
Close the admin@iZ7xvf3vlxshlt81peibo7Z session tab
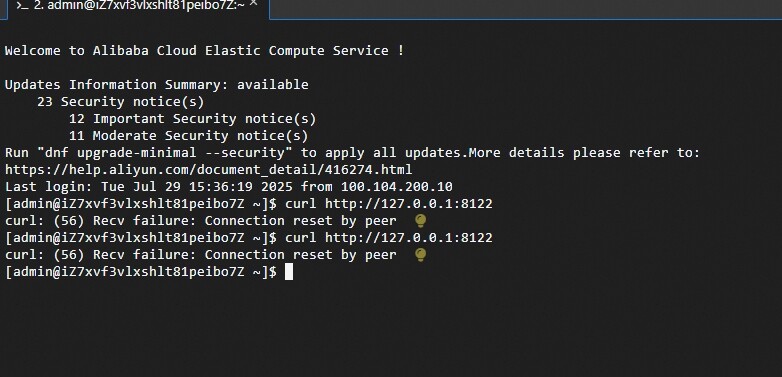[253, 3]
